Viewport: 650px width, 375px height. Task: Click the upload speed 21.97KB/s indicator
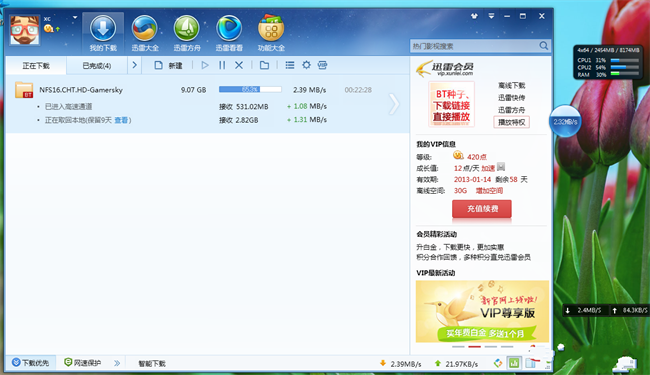pos(456,364)
